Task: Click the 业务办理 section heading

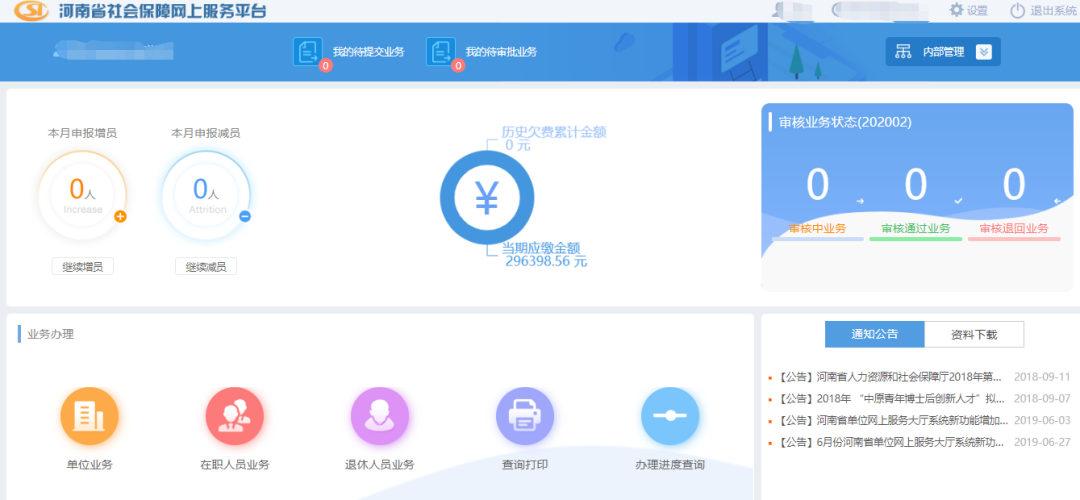Action: tap(50, 335)
